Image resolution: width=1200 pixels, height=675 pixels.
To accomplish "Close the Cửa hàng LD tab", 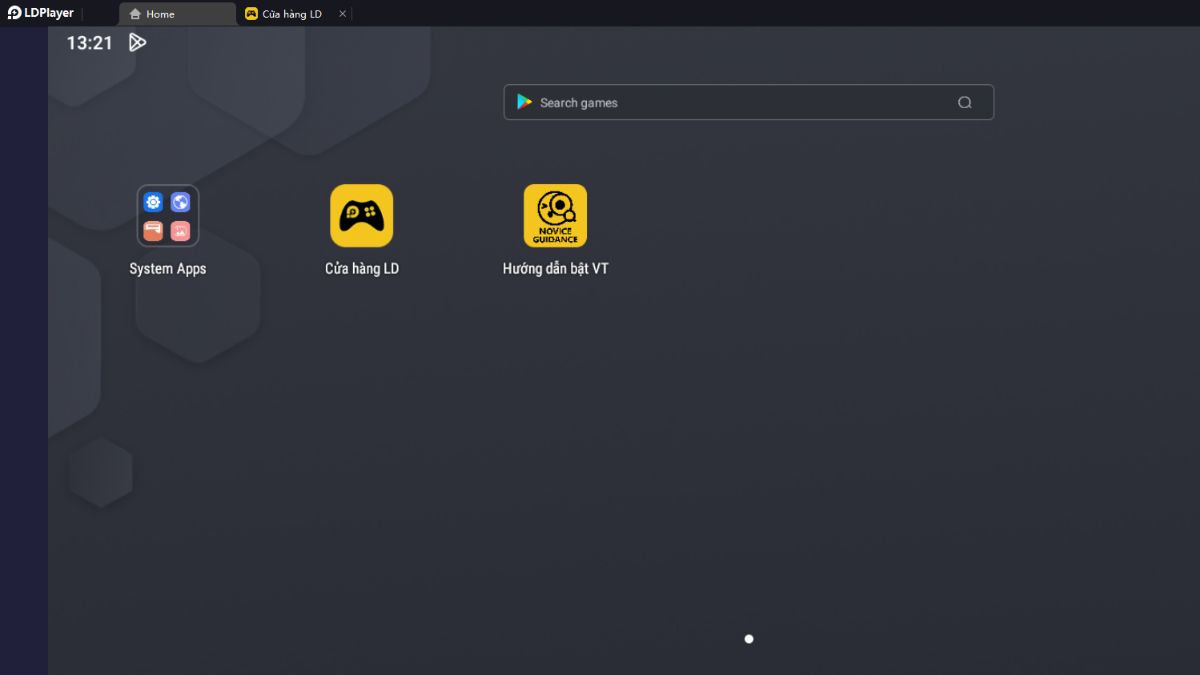I will click(x=343, y=14).
